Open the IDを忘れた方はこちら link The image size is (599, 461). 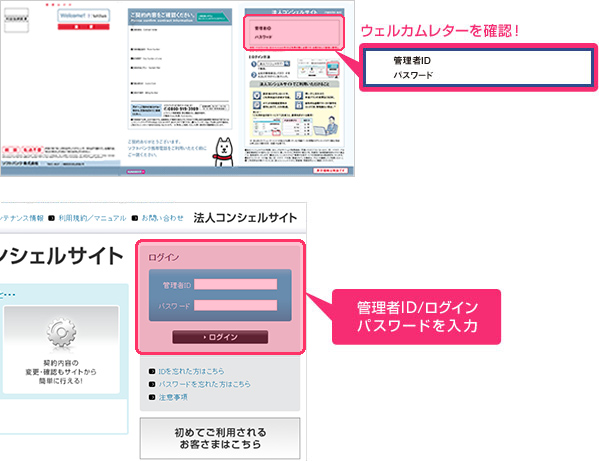tap(191, 371)
